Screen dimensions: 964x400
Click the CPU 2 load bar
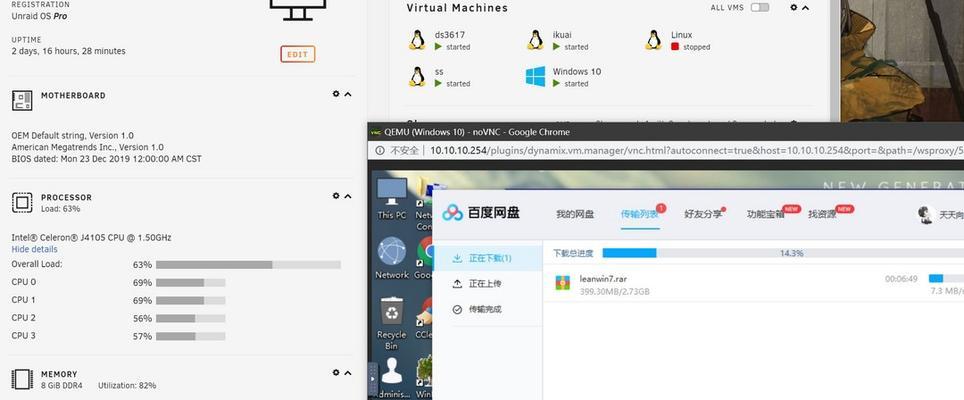coord(190,318)
